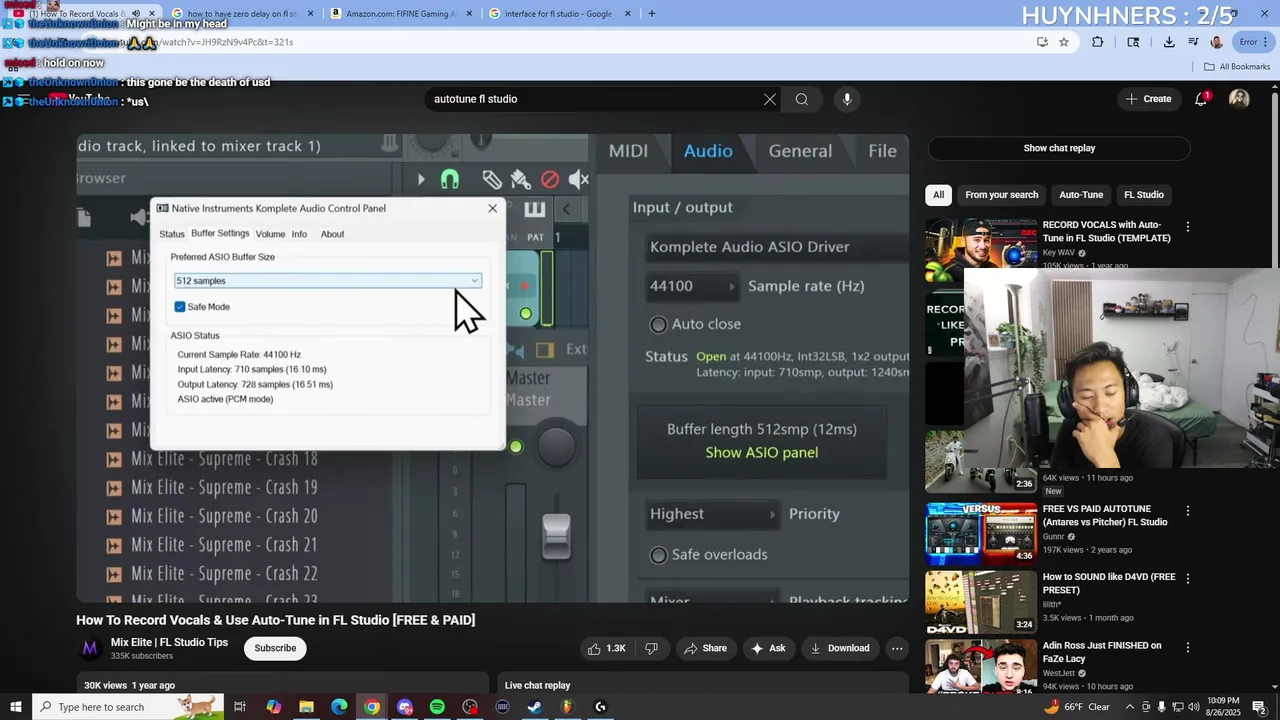Open the YouTube account avatar menu
This screenshot has width=1280, height=720.
[1239, 99]
